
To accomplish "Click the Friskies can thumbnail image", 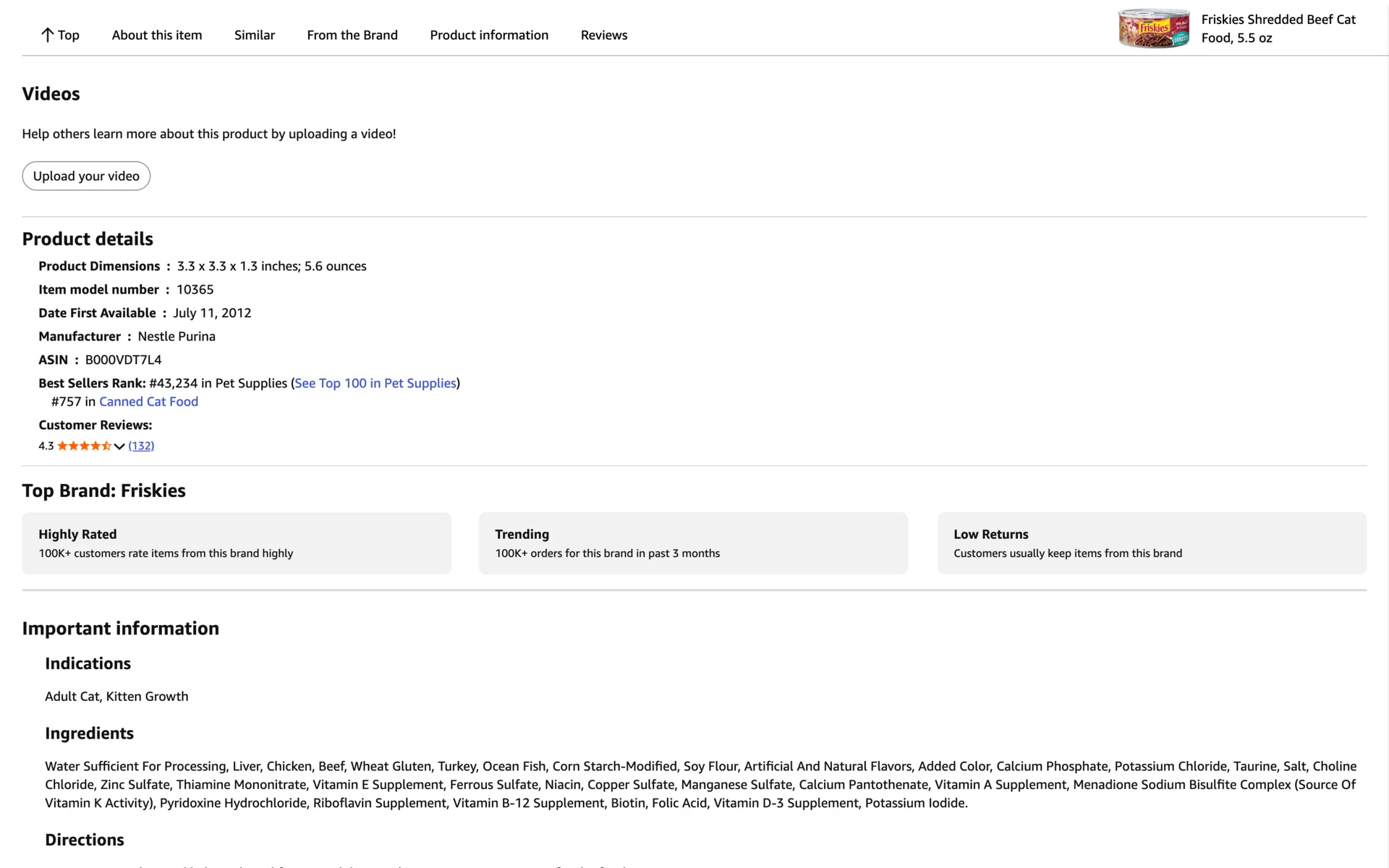I will pyautogui.click(x=1153, y=29).
